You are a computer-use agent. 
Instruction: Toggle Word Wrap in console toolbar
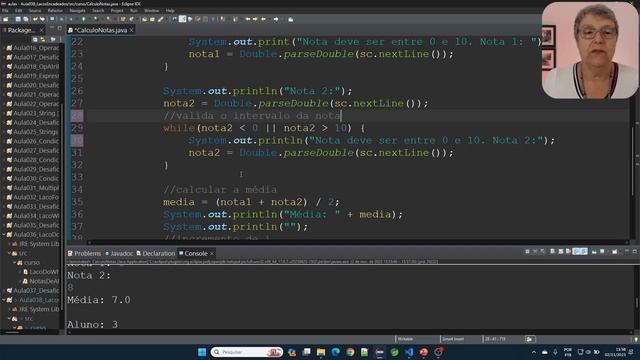click(568, 251)
